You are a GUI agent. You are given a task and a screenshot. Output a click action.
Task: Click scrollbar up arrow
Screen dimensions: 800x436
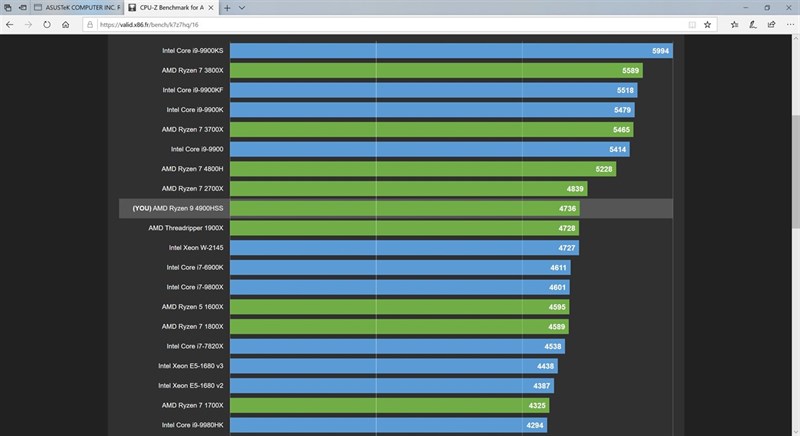(x=795, y=38)
